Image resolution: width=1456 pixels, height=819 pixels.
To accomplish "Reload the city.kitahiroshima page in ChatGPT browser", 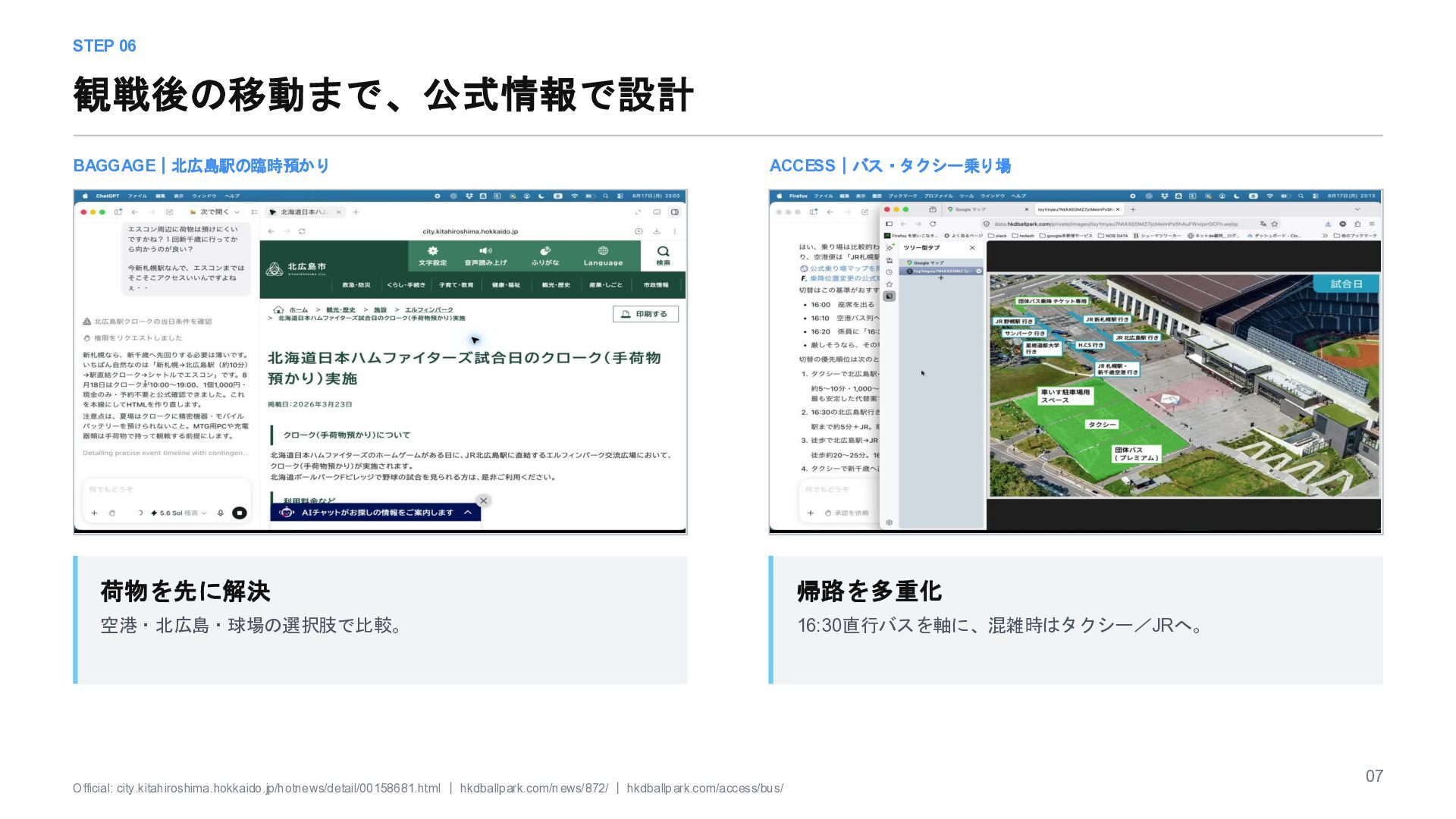I will 302,231.
